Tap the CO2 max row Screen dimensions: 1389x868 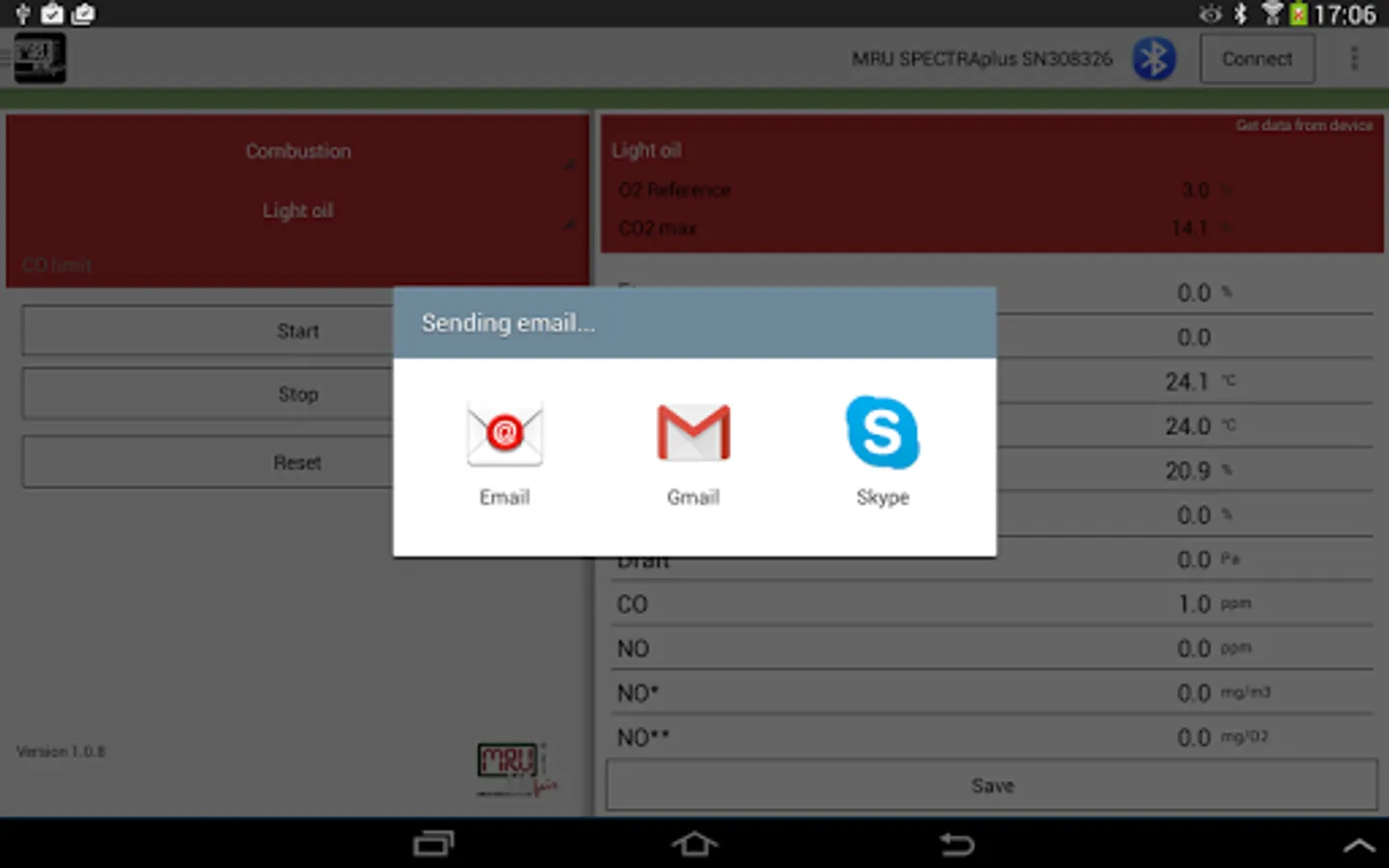(x=992, y=229)
